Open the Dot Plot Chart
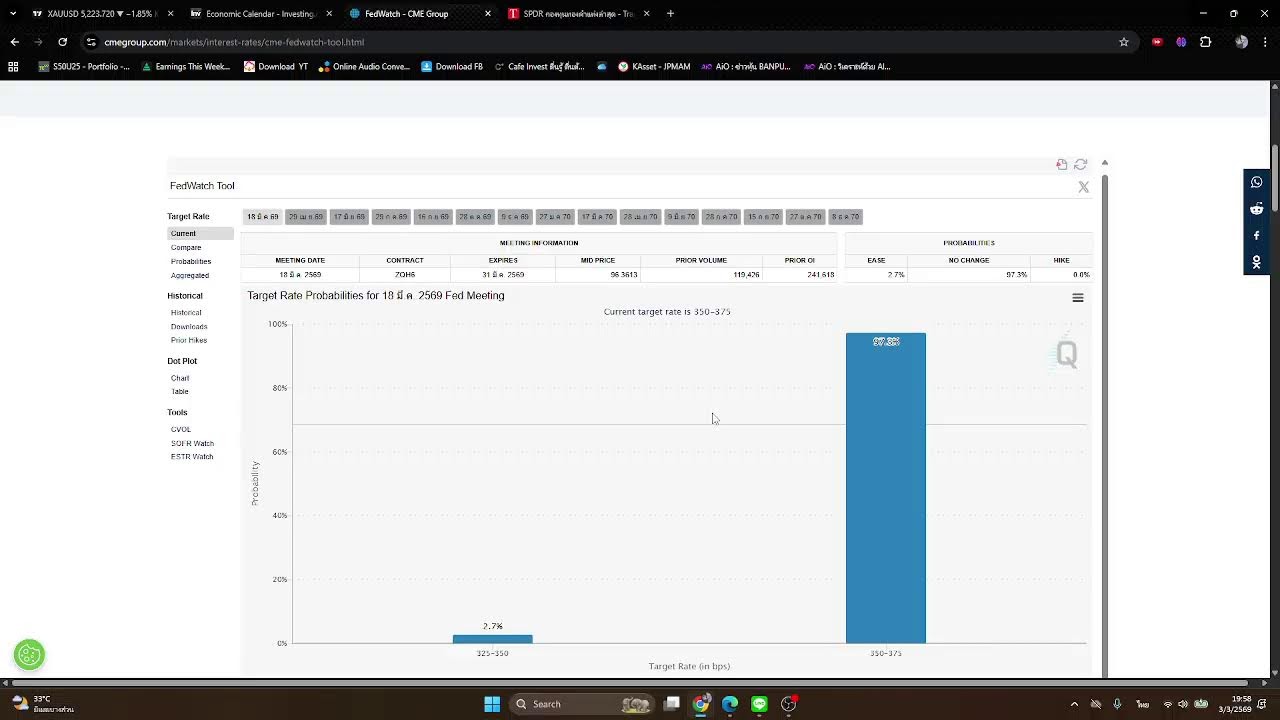 coord(180,379)
